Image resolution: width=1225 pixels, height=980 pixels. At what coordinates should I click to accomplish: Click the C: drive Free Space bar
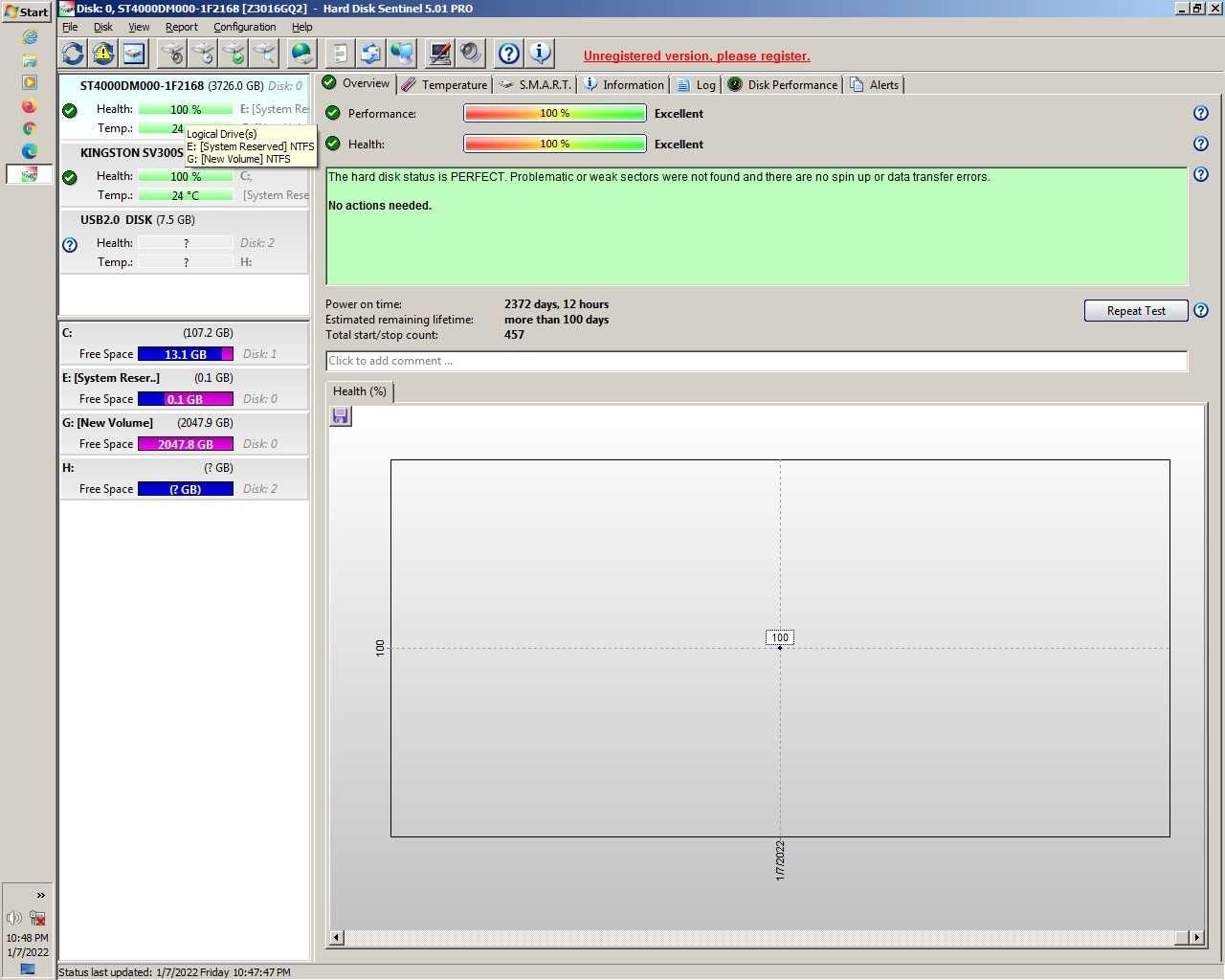186,354
